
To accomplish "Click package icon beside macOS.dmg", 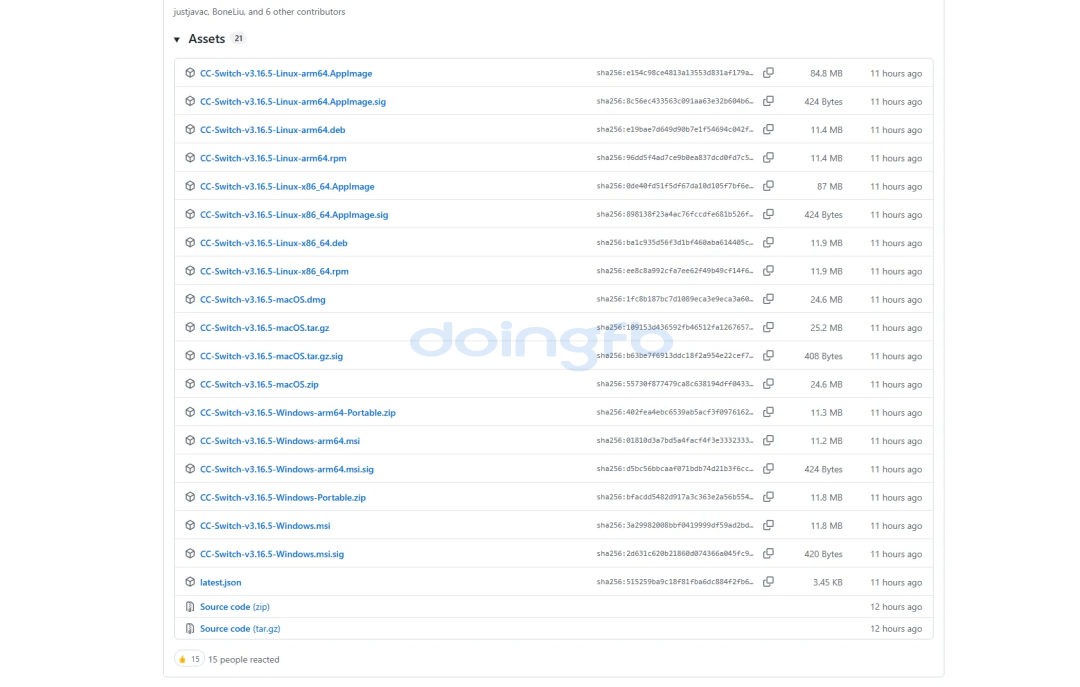I will click(190, 298).
